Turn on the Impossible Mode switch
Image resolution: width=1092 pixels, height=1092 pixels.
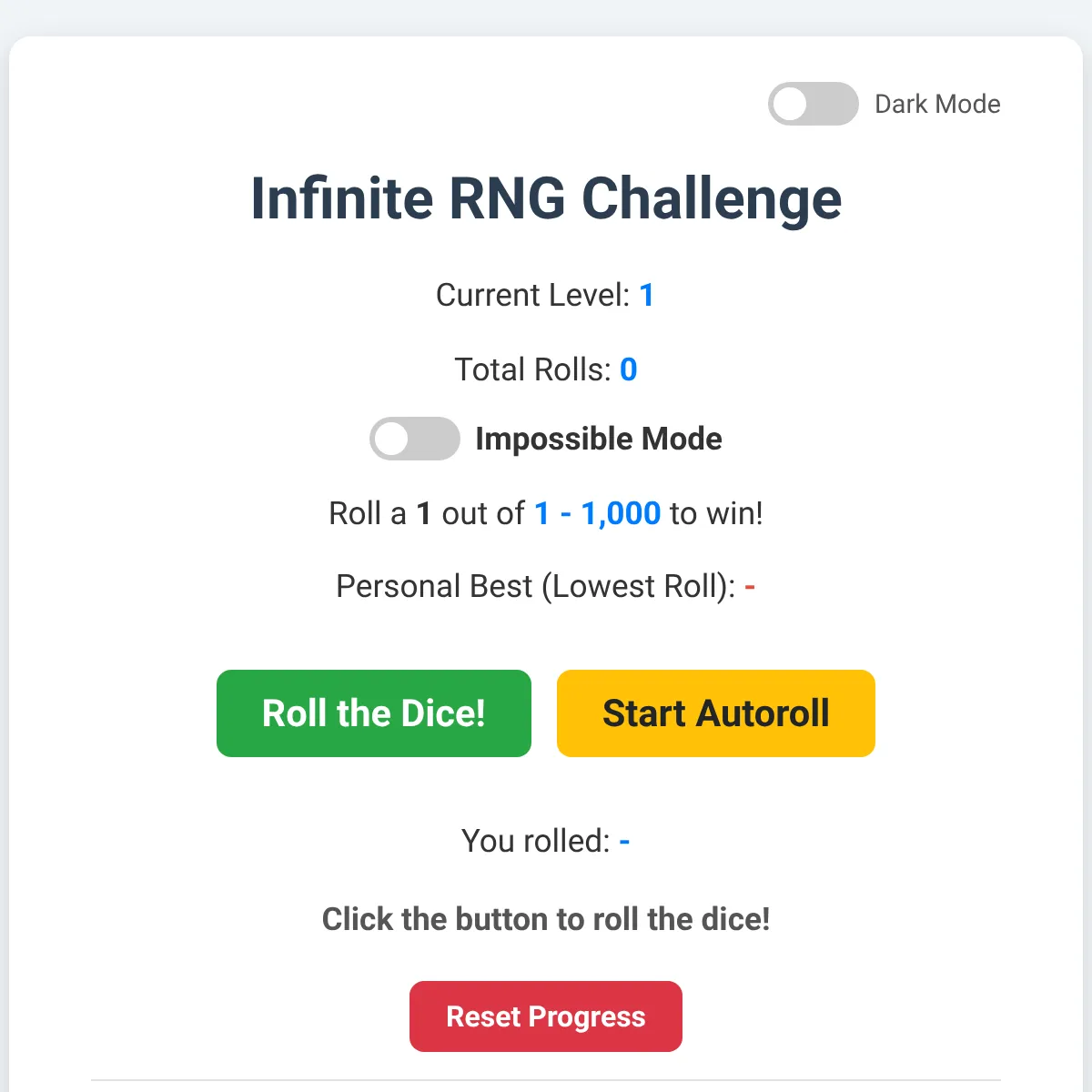click(x=414, y=439)
